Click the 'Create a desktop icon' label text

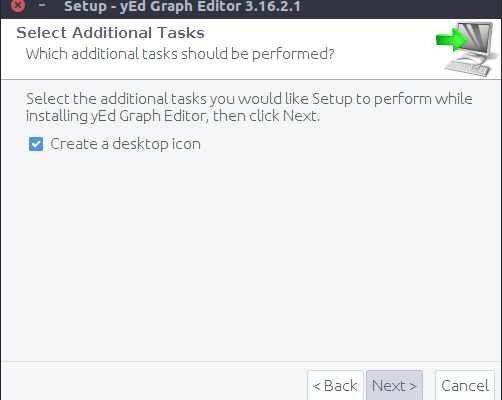(125, 144)
